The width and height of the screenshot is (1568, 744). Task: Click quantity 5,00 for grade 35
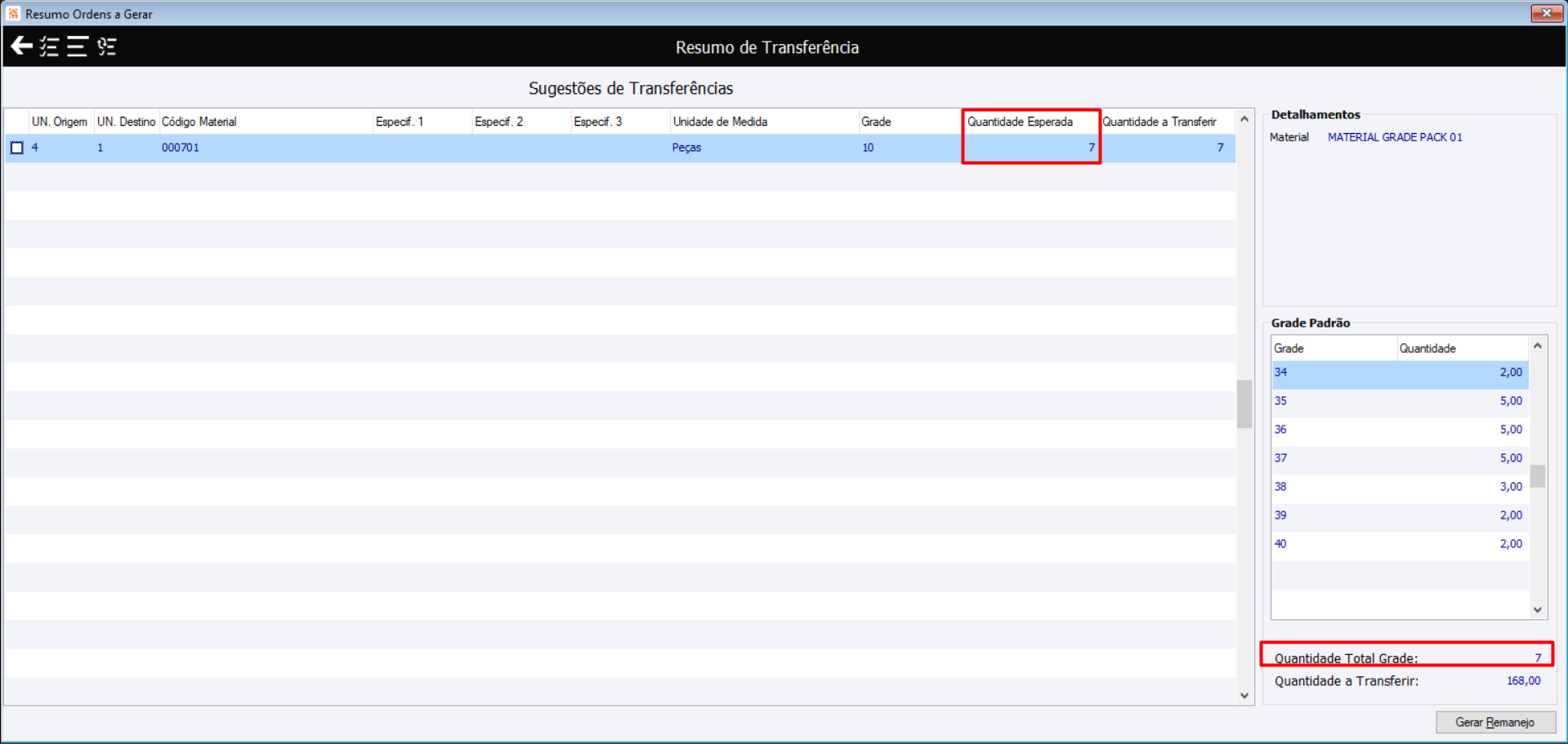[1511, 401]
